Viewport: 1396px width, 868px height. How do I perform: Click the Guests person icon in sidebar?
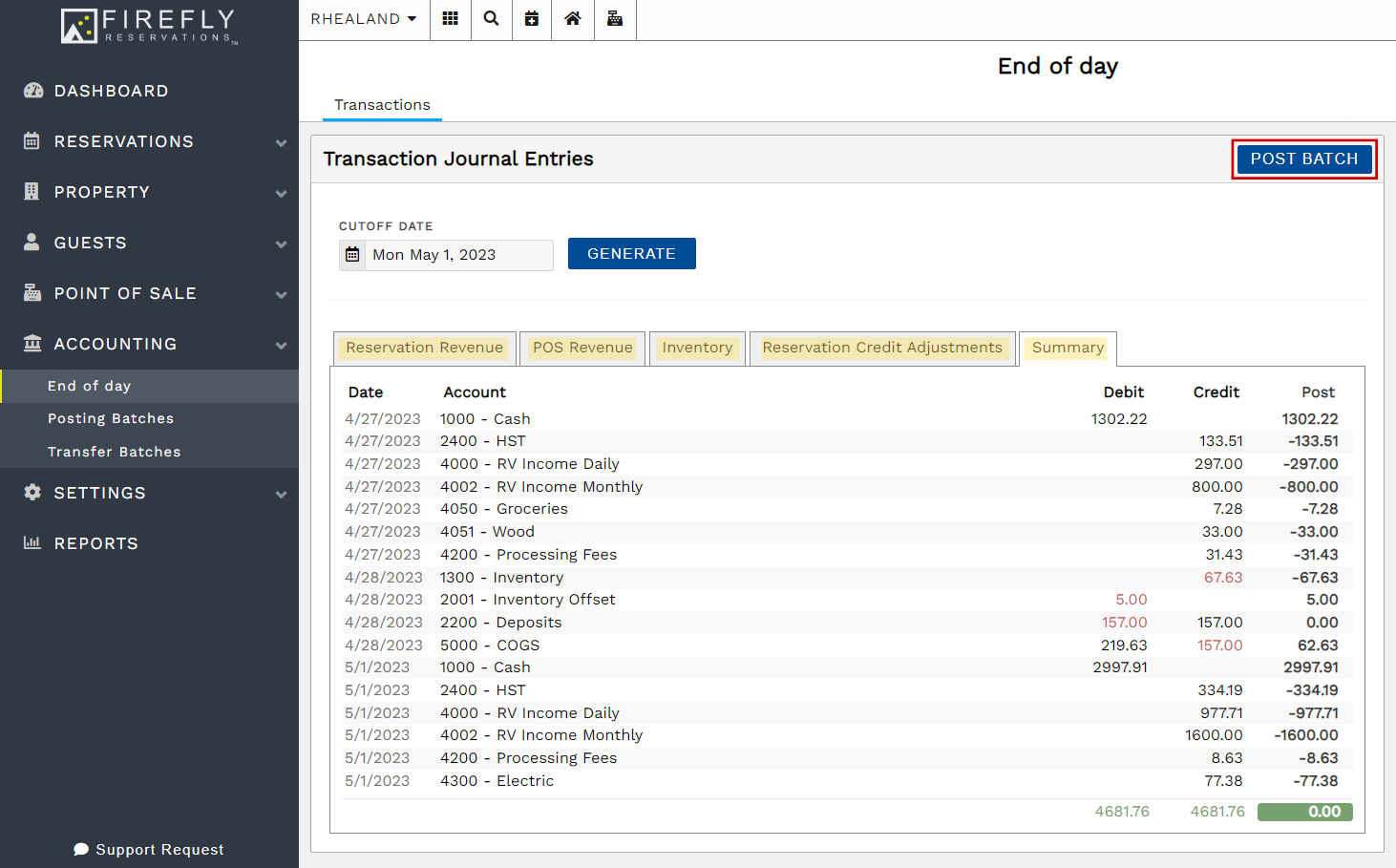(x=33, y=243)
